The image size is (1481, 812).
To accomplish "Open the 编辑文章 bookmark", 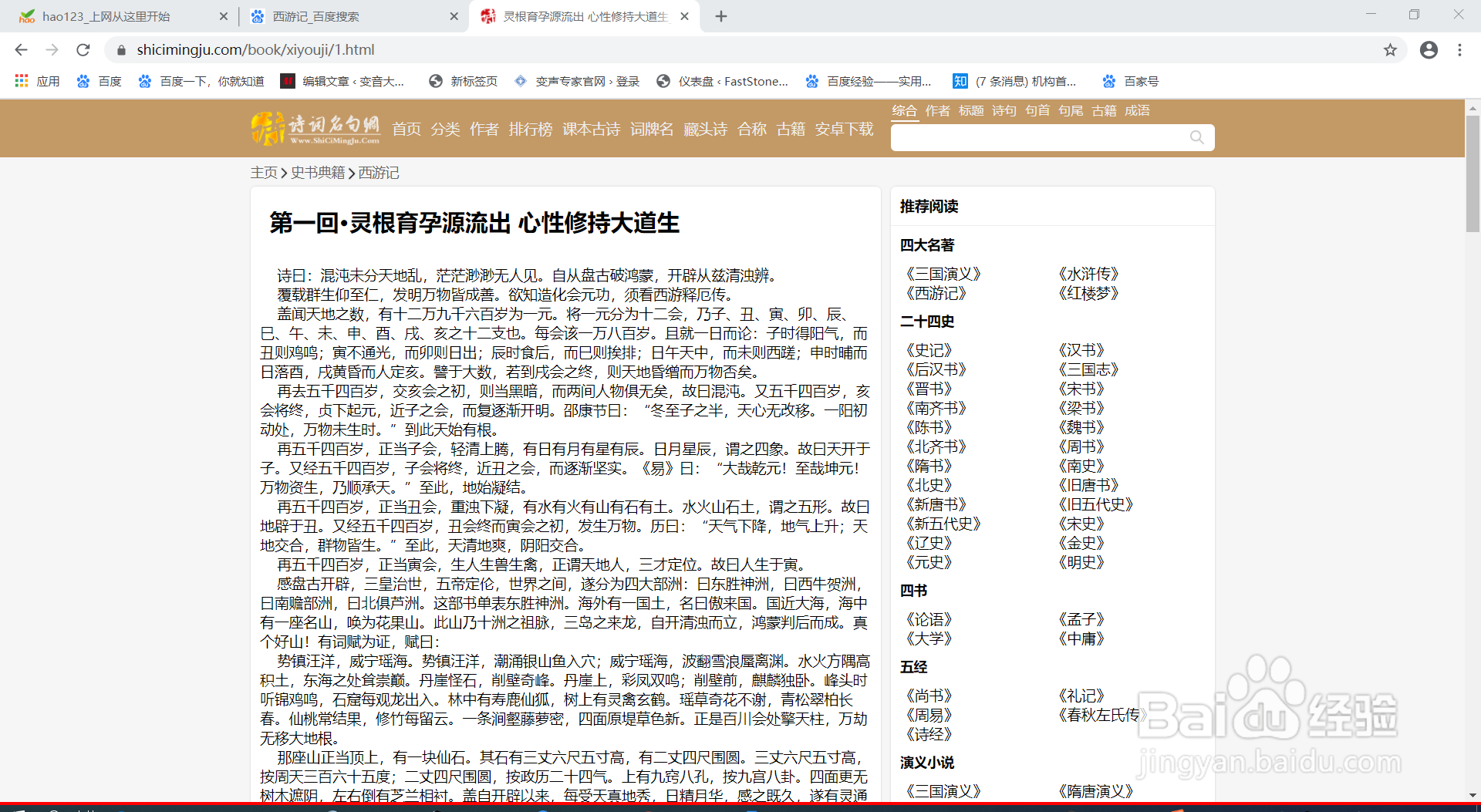I will click(x=342, y=81).
